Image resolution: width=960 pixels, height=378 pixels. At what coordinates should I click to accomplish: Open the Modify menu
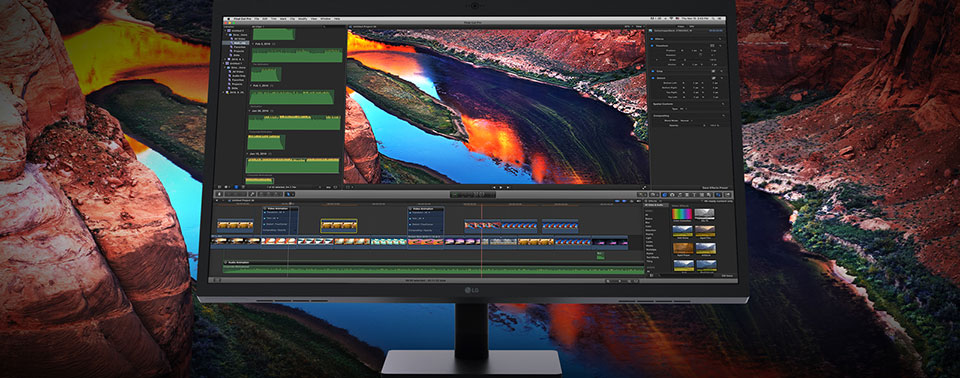pyautogui.click(x=302, y=19)
